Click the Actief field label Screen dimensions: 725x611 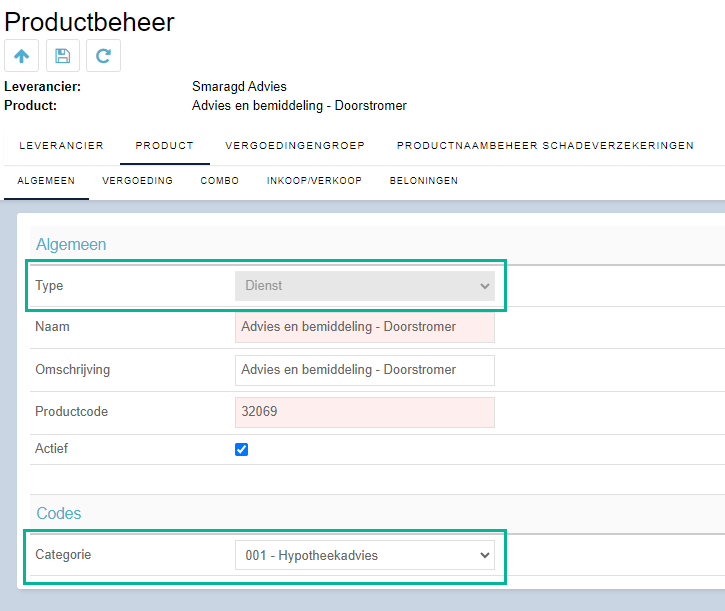[51, 449]
